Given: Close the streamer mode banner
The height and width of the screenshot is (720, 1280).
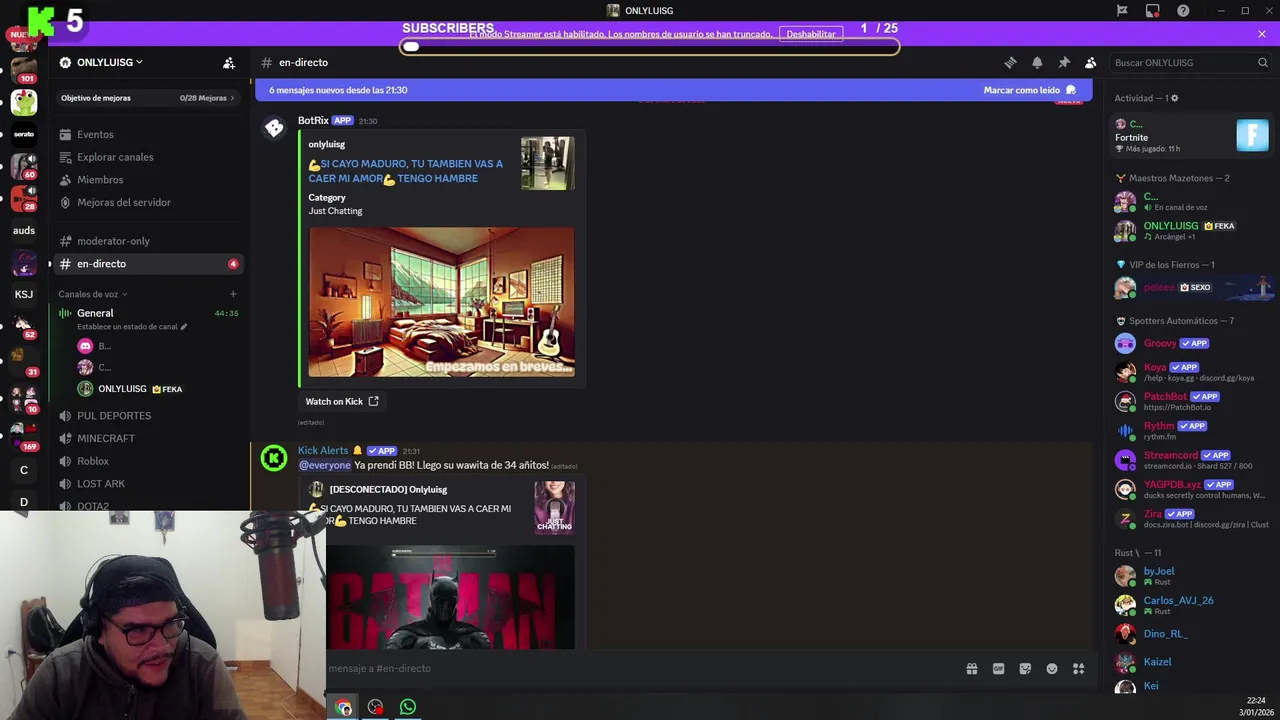Looking at the screenshot, I should tap(1262, 34).
